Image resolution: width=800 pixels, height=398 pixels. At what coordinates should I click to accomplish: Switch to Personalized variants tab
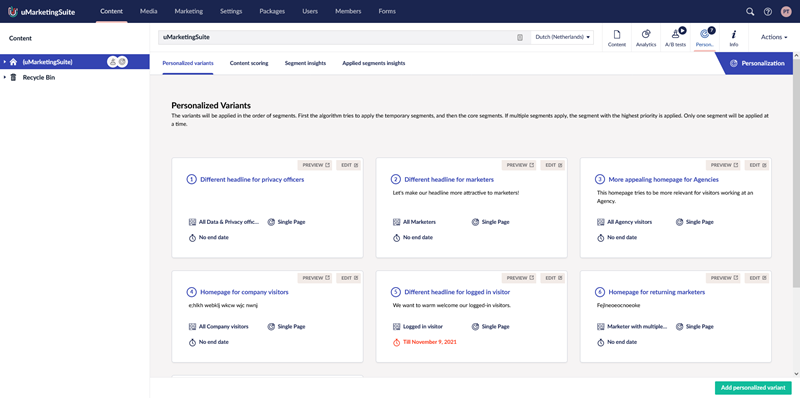click(188, 63)
